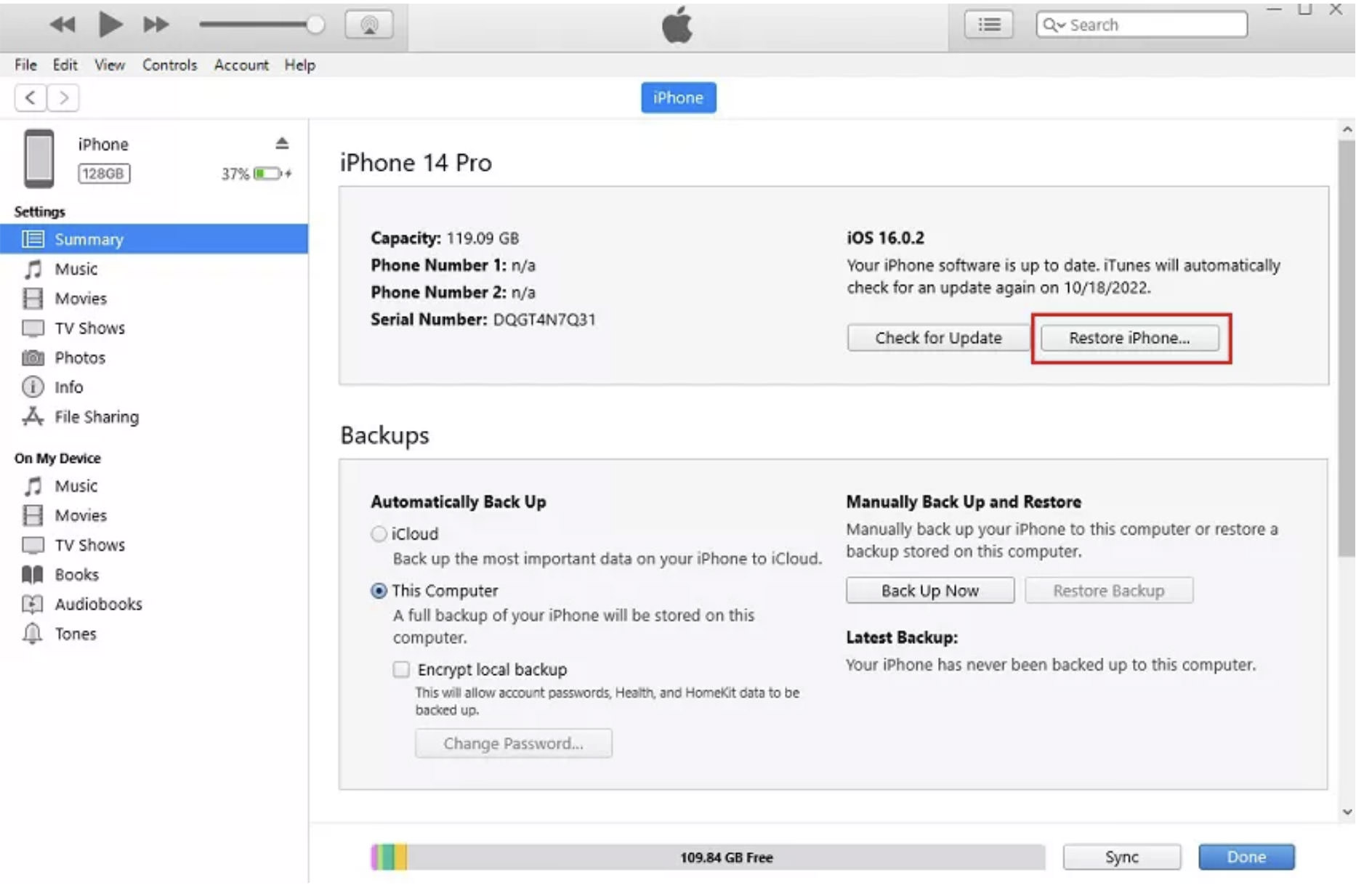Click the vertical scrollbar thumb
Screen dimensions: 1356x896
point(1347,349)
